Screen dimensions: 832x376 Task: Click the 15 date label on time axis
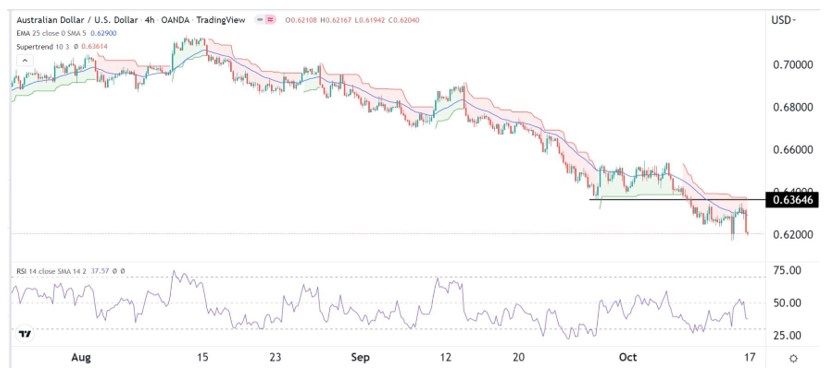pos(203,358)
